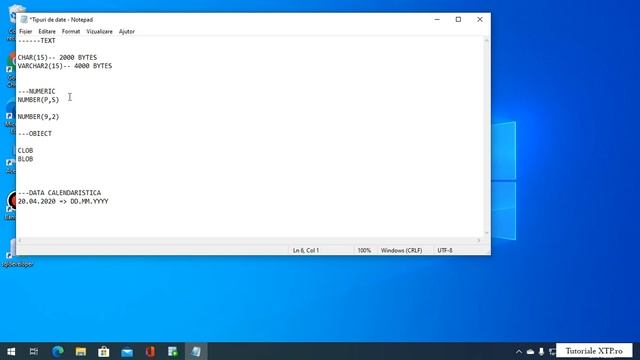Screen dimensions: 640x360
Task: Minimize the Notepad window
Action: coord(437,20)
